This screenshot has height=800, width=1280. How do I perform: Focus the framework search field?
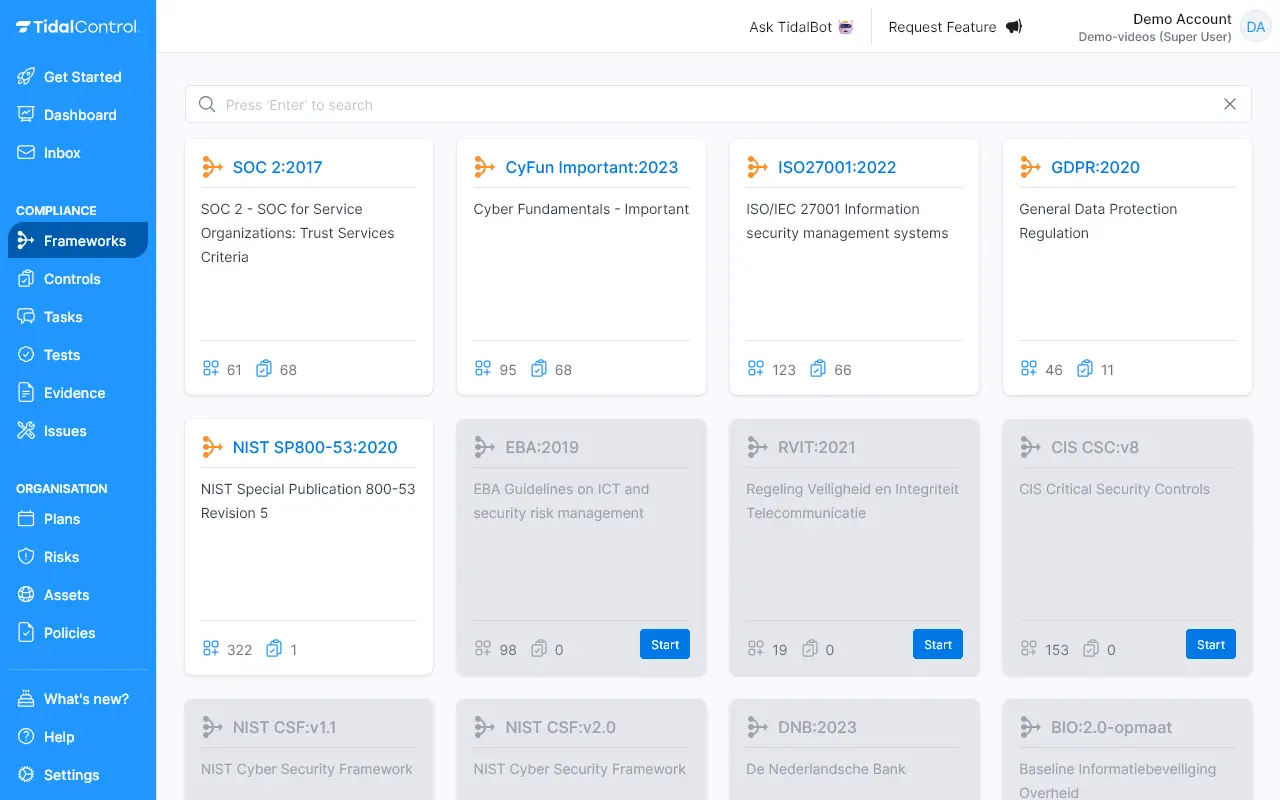[718, 104]
